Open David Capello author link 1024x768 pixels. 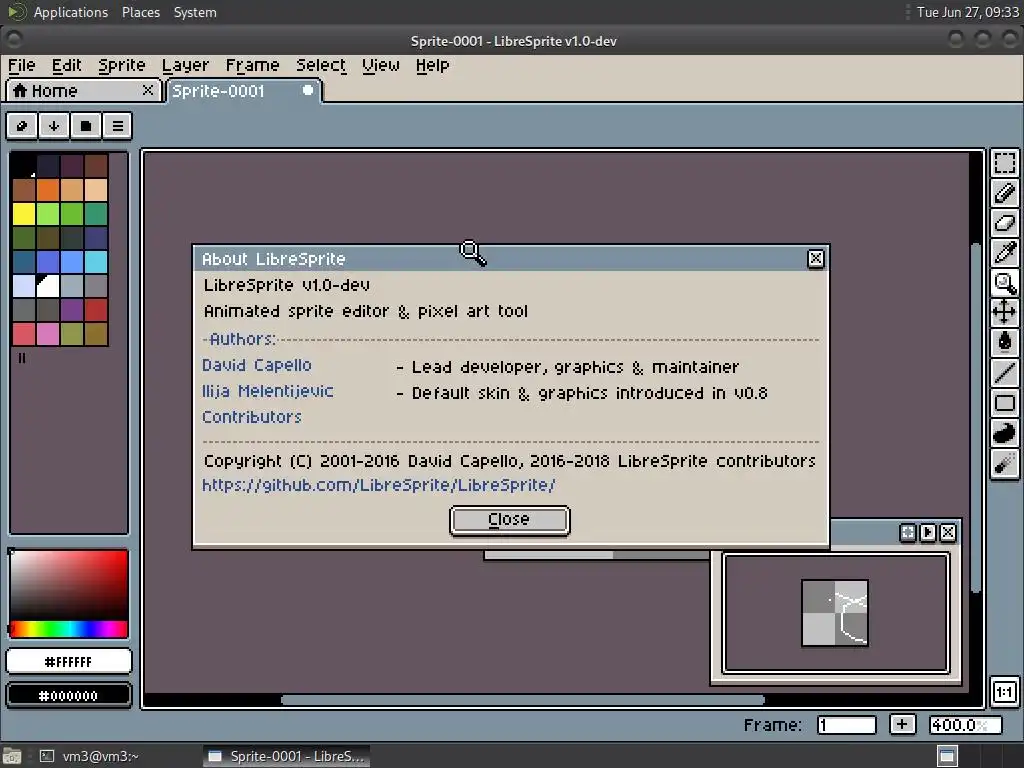pyautogui.click(x=257, y=365)
